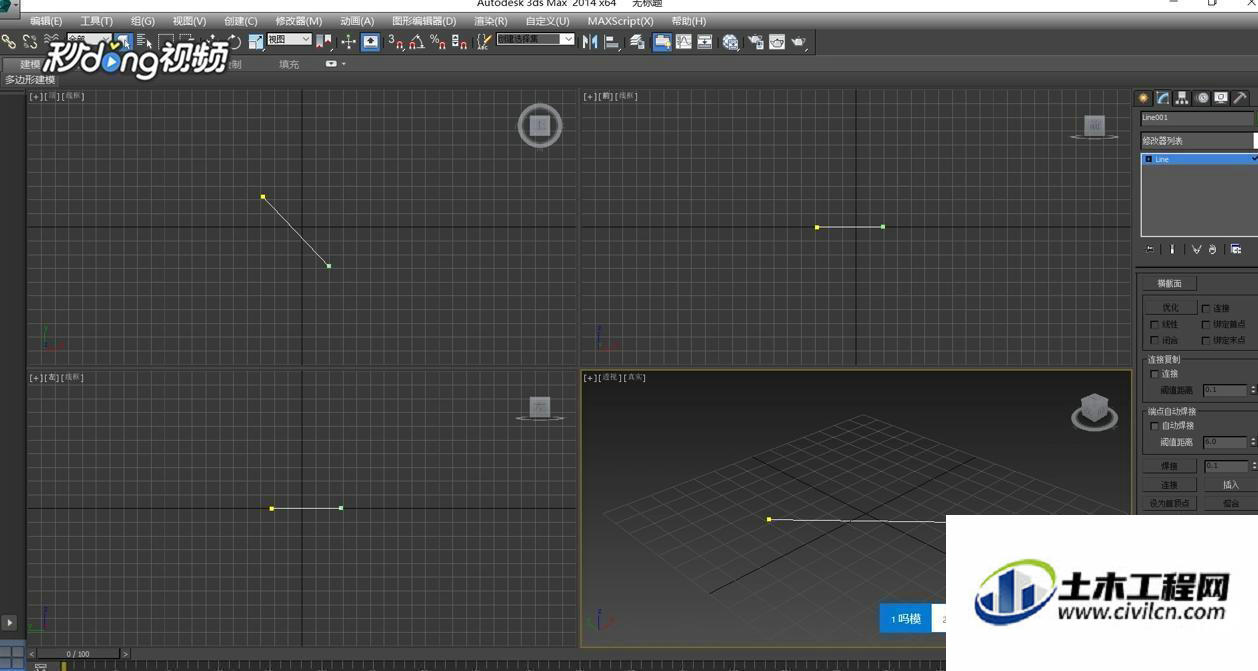Toggle the Graphite ribbon icon
Viewport: 1258px width, 671px height.
(x=662, y=42)
